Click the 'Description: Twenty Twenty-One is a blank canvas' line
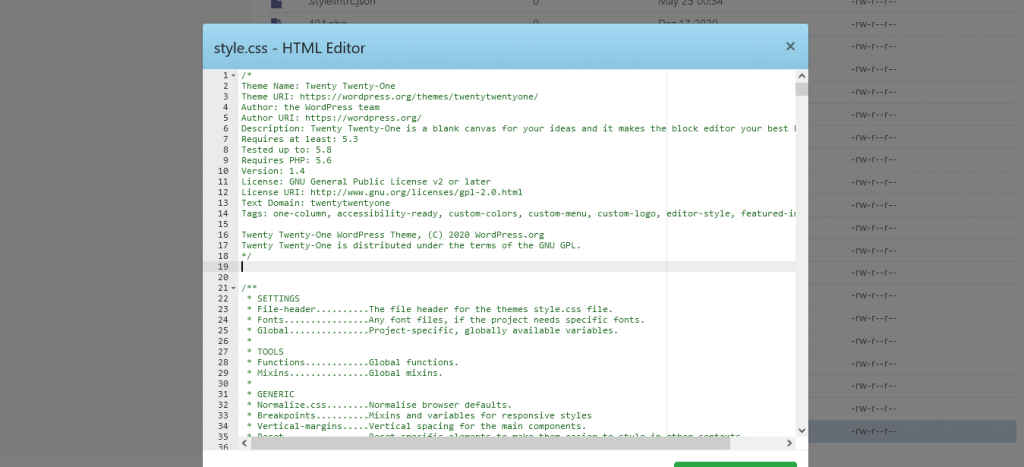Image resolution: width=1024 pixels, height=467 pixels. coord(518,129)
